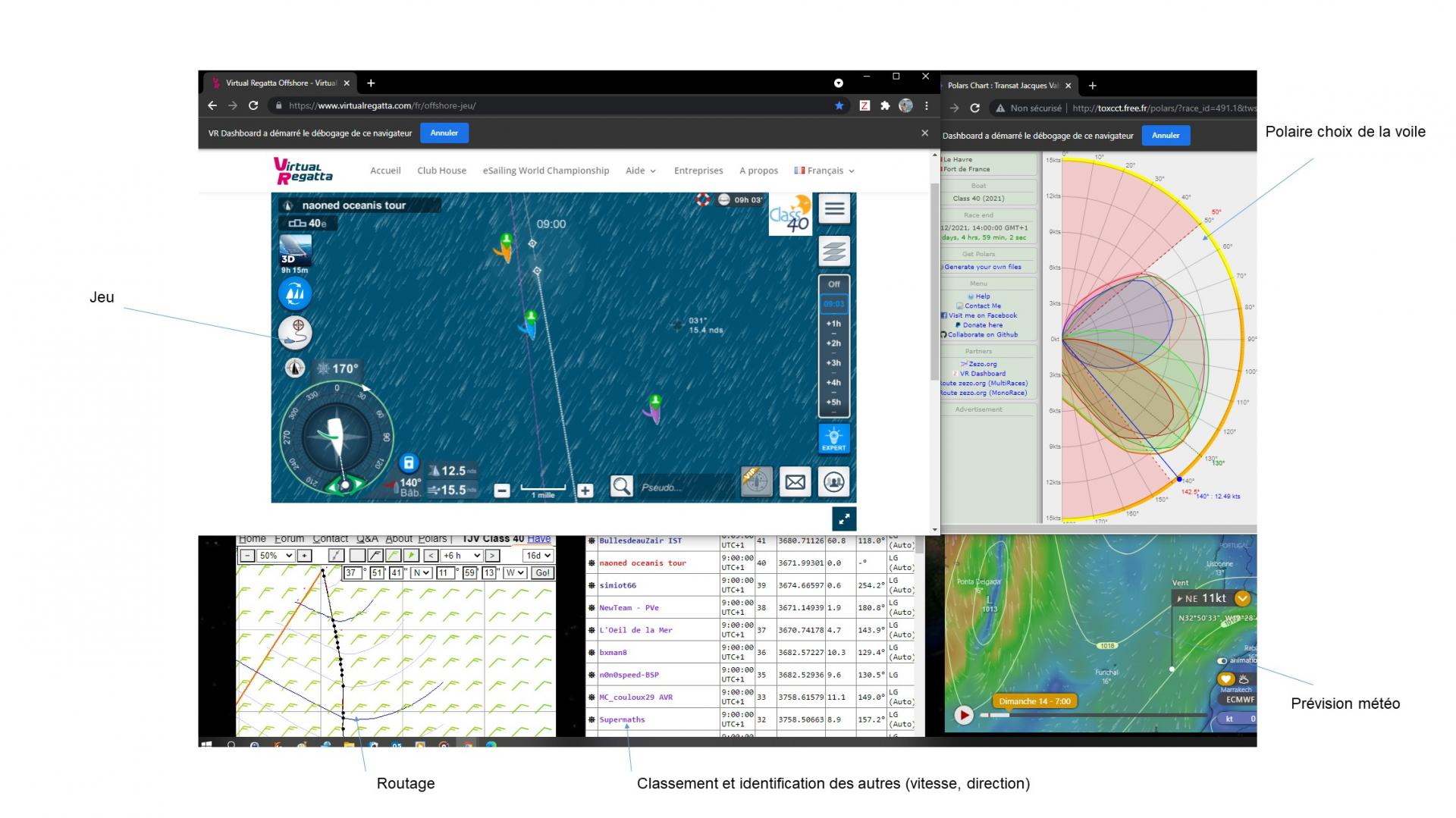
Task: Toggle EXPERT mode lightbulb
Action: click(833, 439)
